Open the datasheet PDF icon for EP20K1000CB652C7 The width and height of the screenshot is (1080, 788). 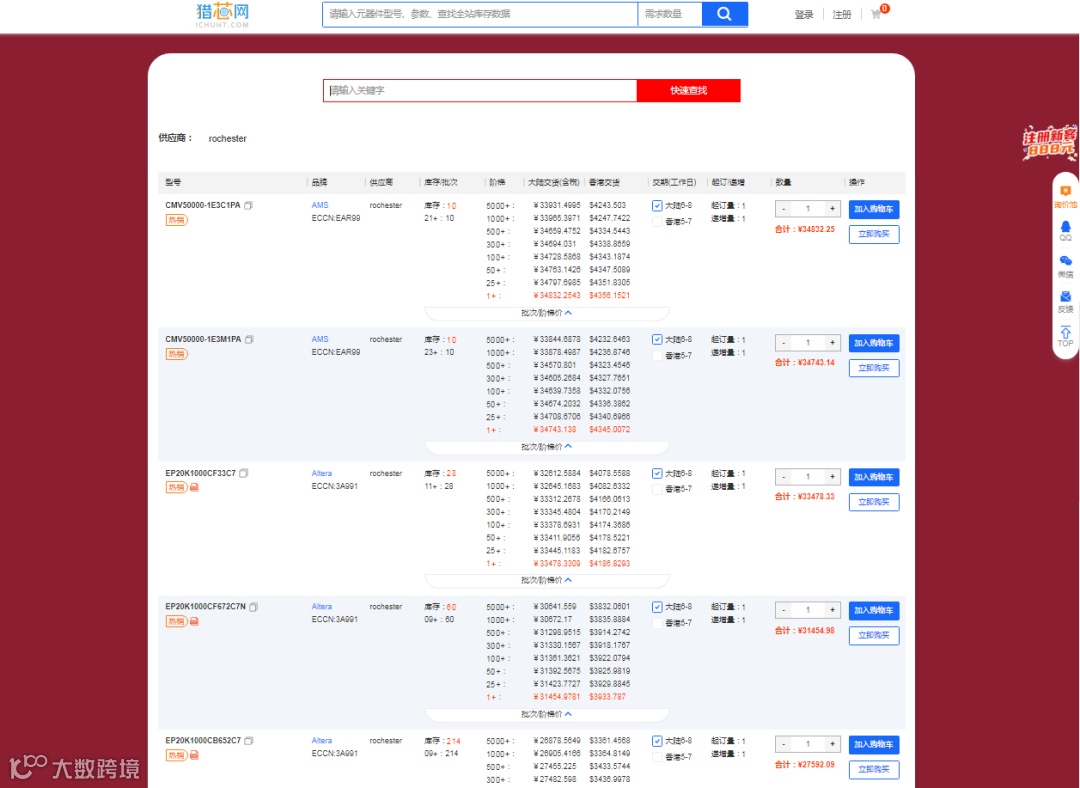[x=194, y=755]
